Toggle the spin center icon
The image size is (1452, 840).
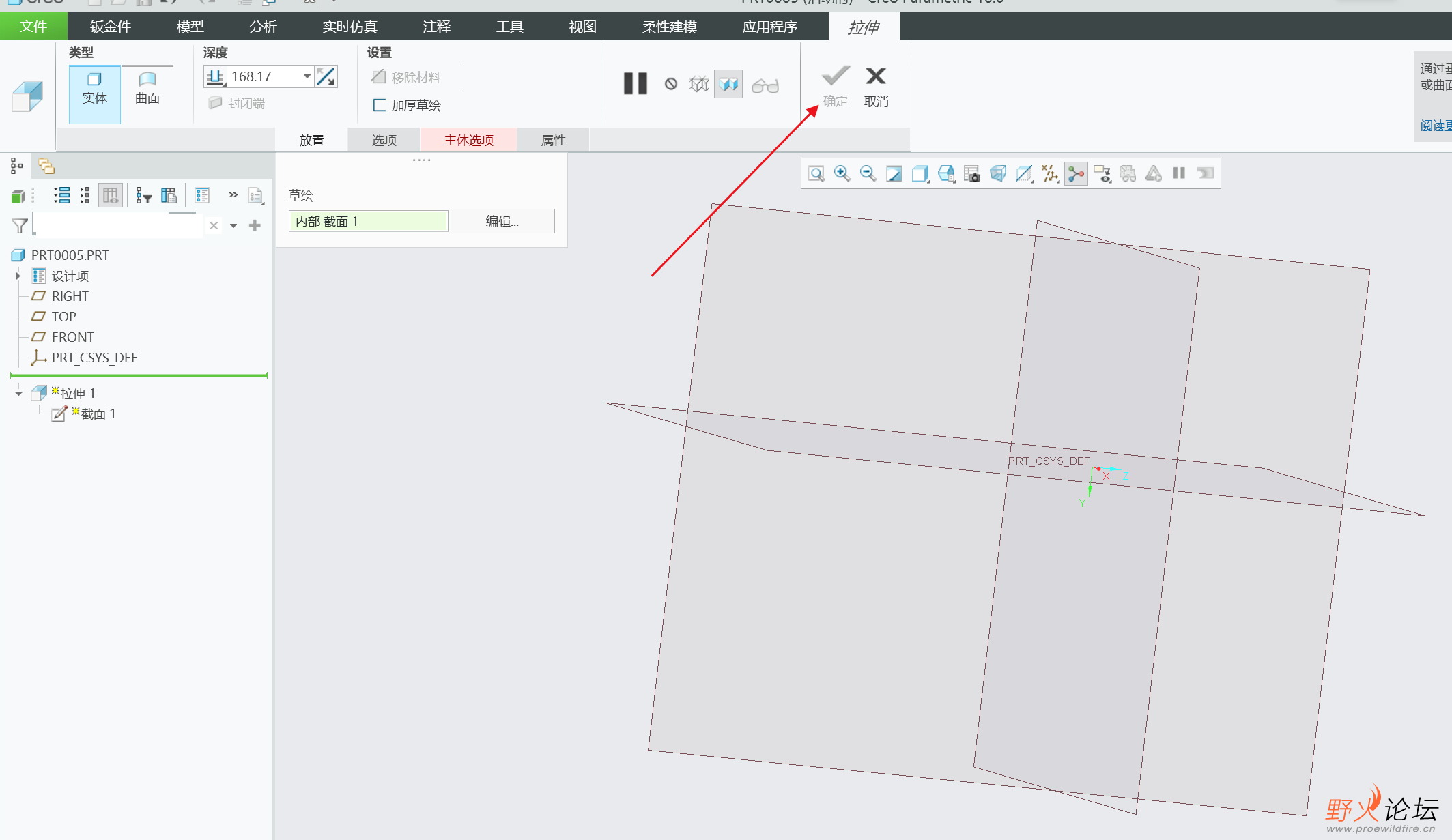coord(1076,173)
